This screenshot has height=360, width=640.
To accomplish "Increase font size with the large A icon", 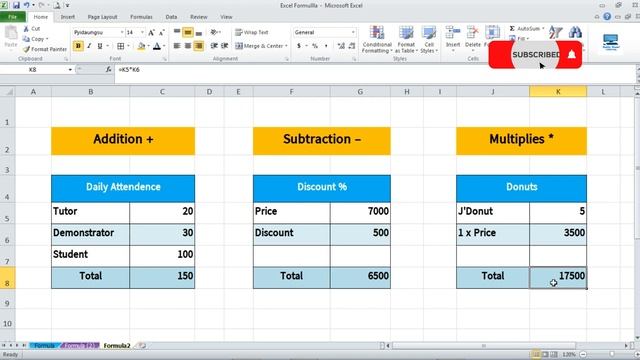I will [151, 33].
